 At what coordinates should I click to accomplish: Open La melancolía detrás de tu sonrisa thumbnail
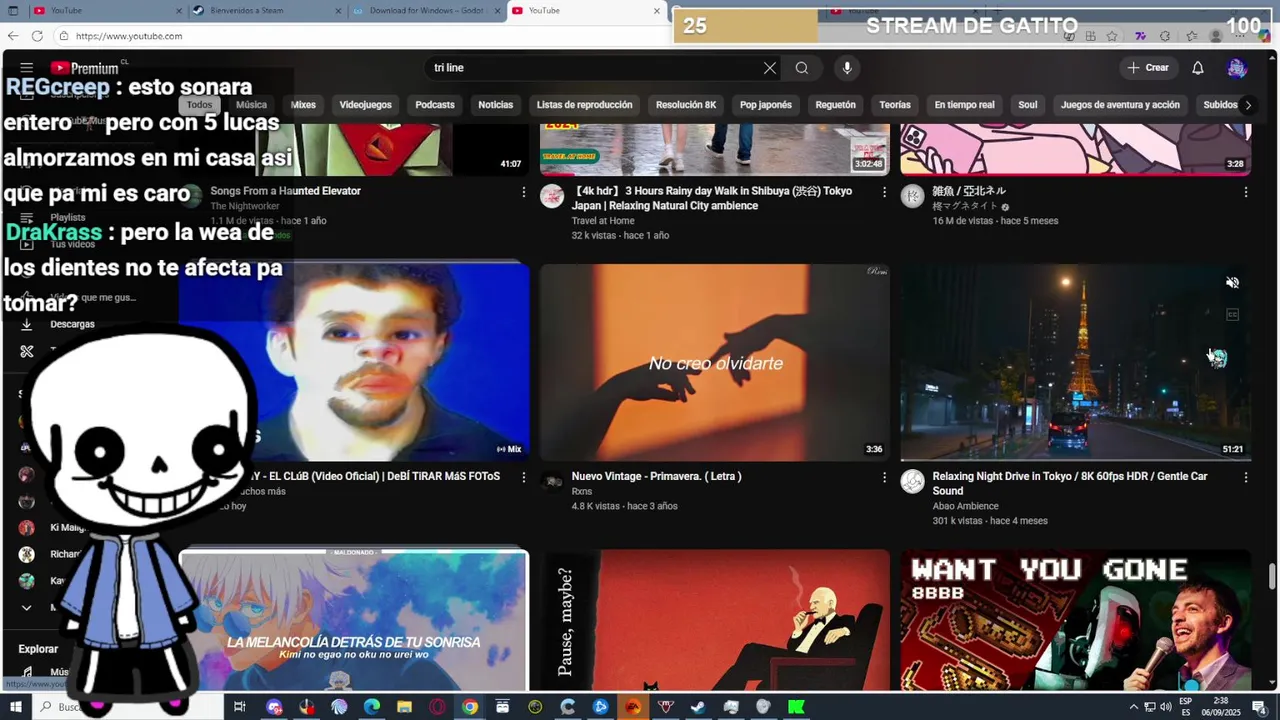pyautogui.click(x=353, y=620)
